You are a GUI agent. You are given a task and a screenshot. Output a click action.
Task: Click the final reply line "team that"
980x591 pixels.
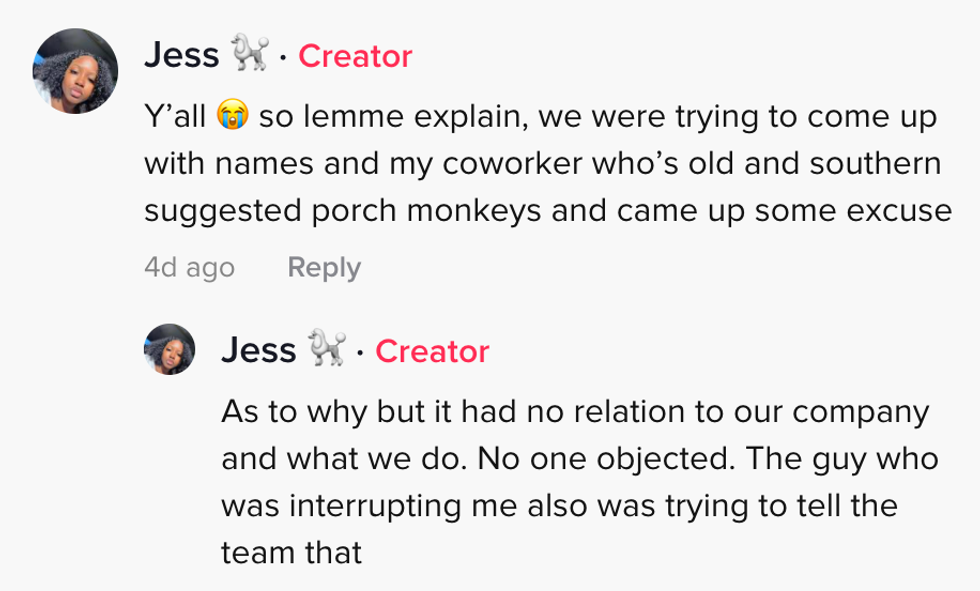(290, 552)
